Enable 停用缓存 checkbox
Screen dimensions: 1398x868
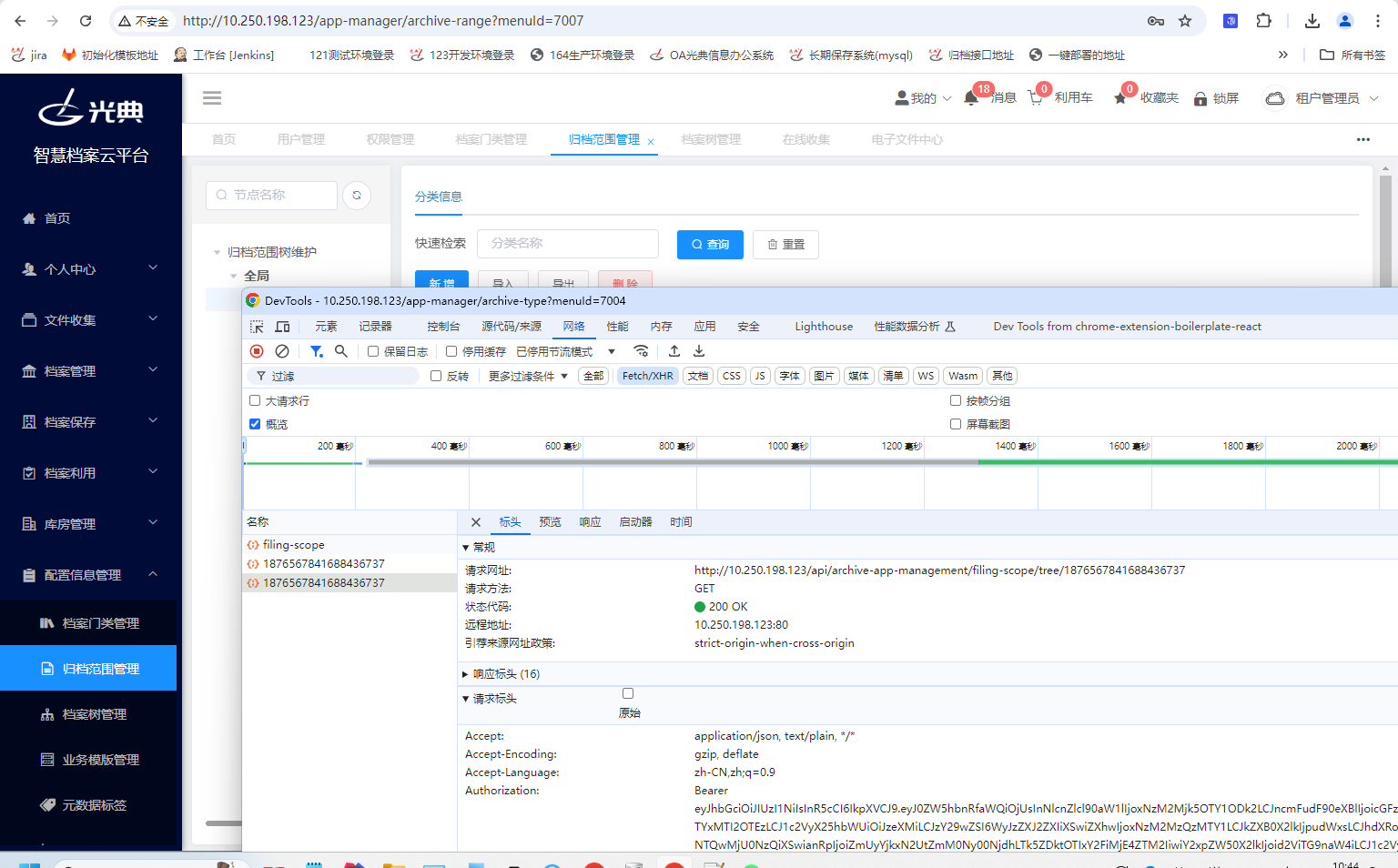click(451, 351)
